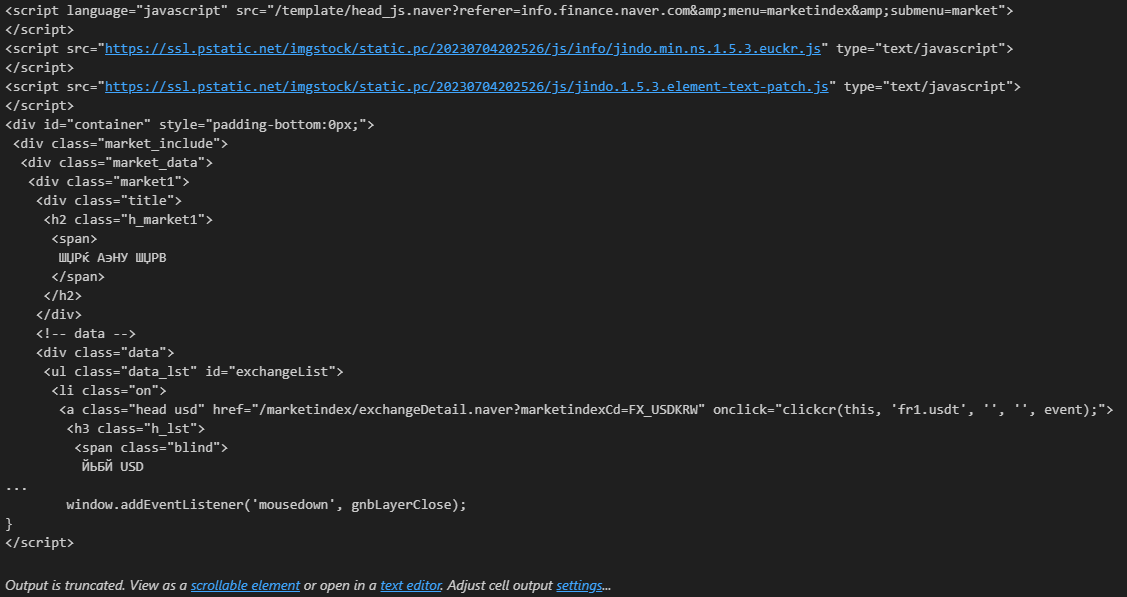Viewport: 1127px width, 597px height.
Task: Click the closing </h2> tag line
Action: pos(63,295)
